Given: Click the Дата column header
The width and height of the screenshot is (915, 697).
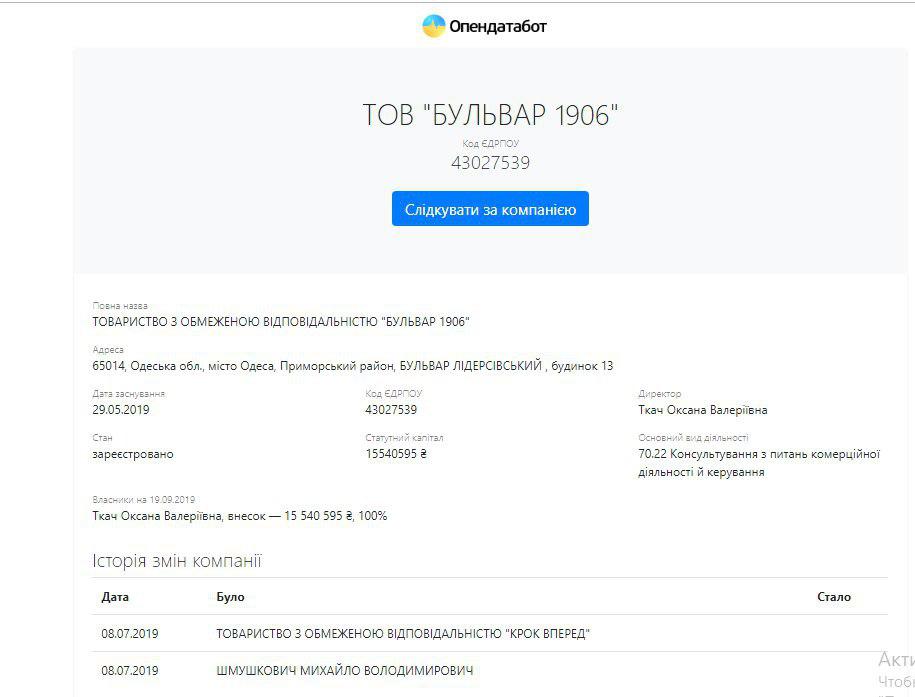Looking at the screenshot, I should point(115,597).
